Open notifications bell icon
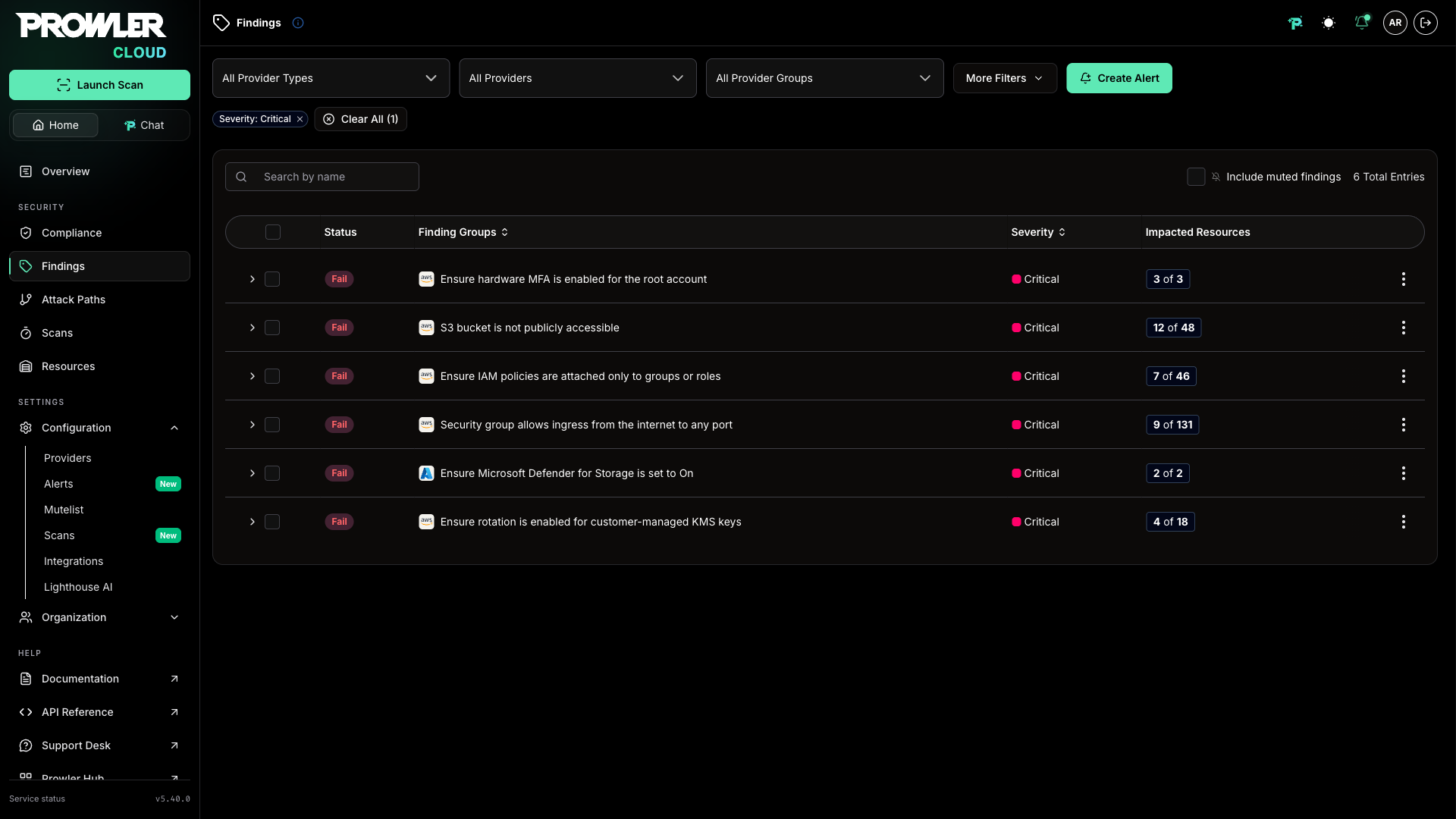 click(x=1362, y=23)
